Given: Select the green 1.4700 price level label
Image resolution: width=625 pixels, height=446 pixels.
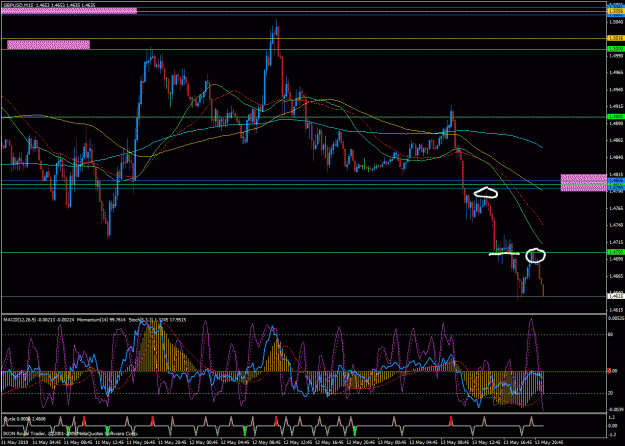Looking at the screenshot, I should pyautogui.click(x=615, y=252).
